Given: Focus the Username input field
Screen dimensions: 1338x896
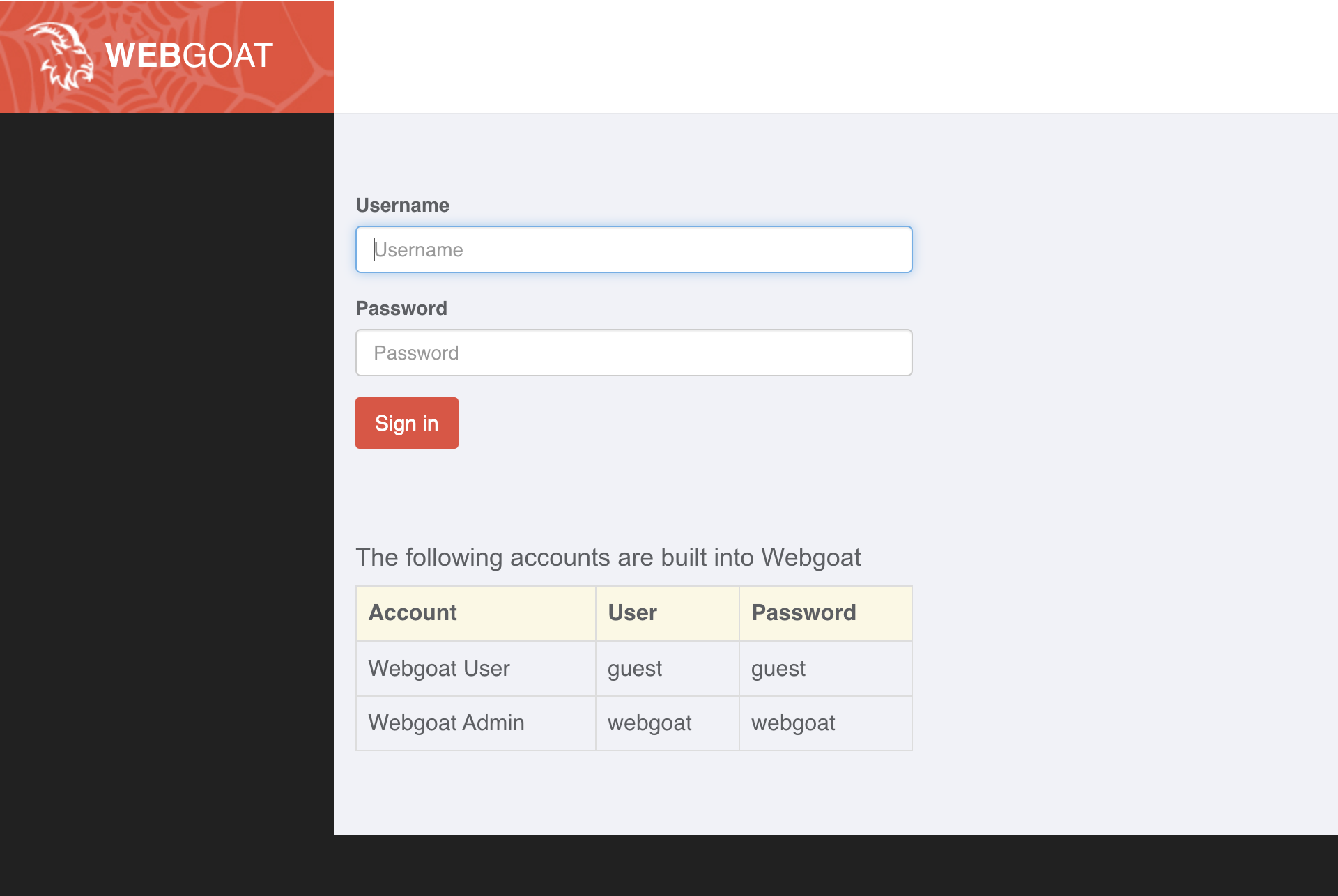Looking at the screenshot, I should 633,249.
